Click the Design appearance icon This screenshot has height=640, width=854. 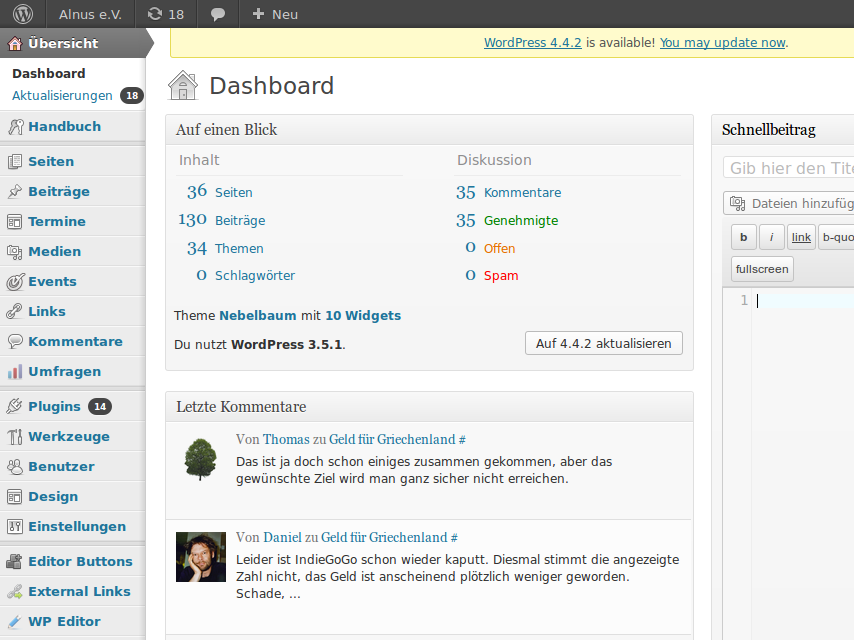[x=15, y=496]
